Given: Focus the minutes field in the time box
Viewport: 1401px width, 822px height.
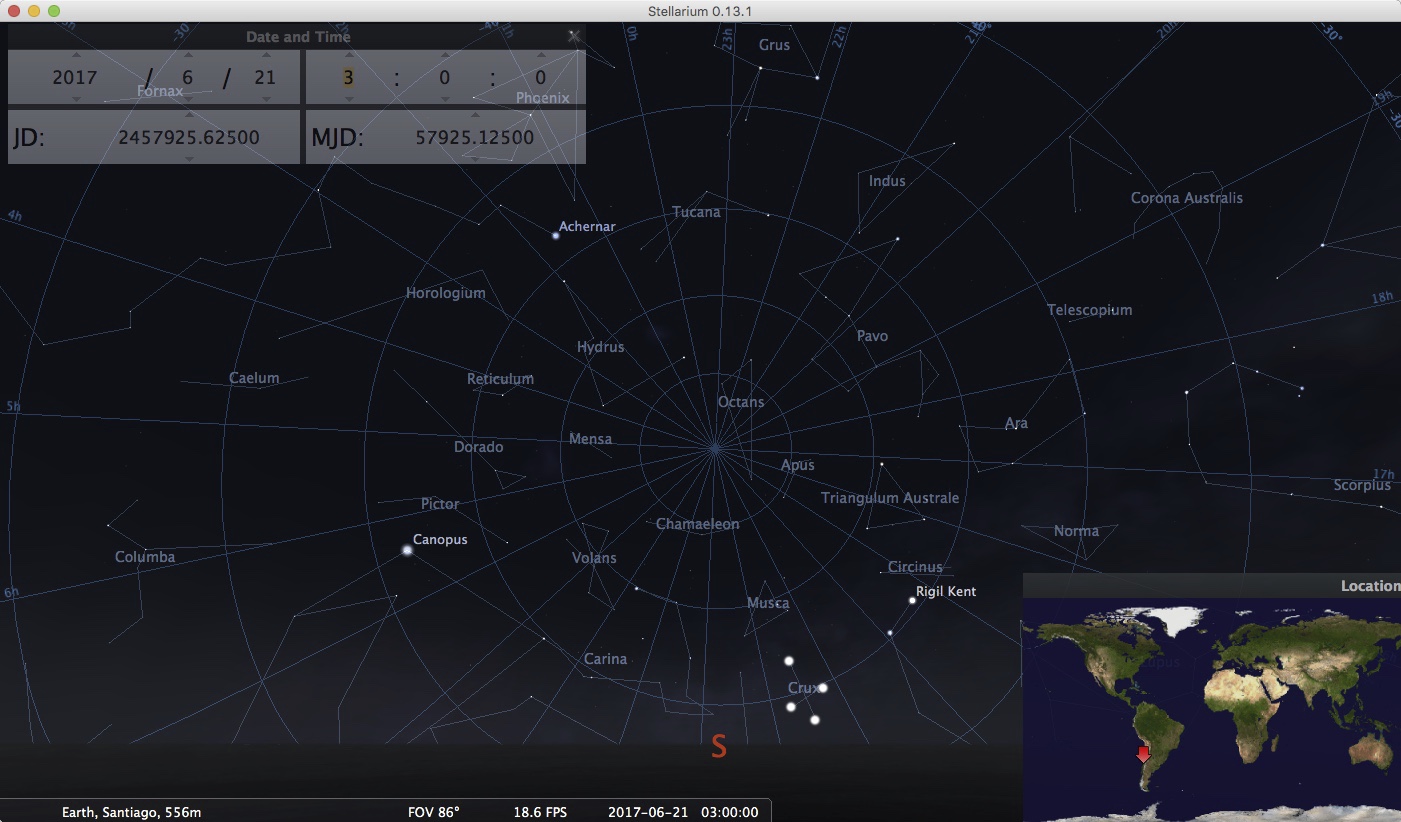Looking at the screenshot, I should (x=445, y=77).
